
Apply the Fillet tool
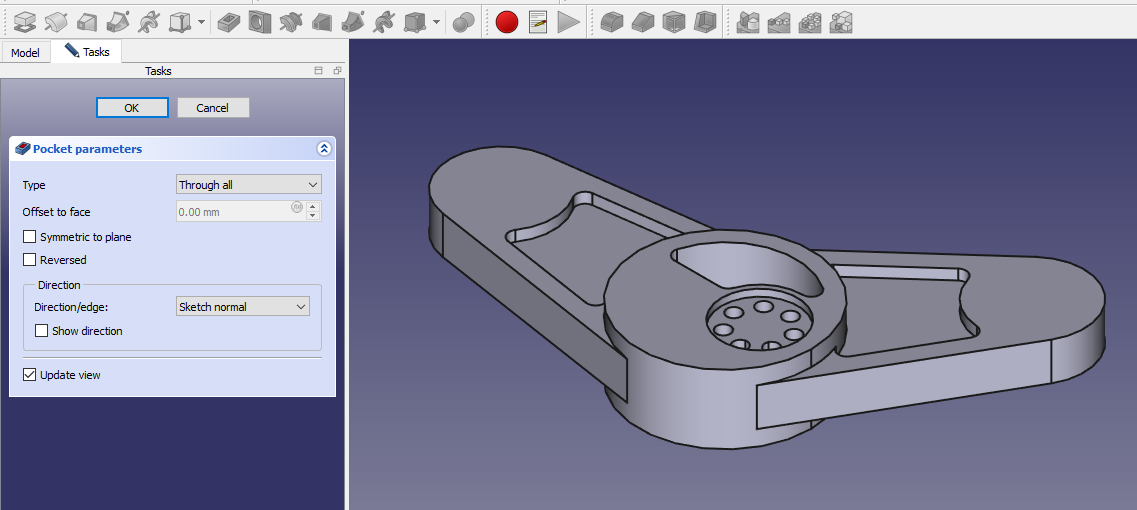[611, 21]
